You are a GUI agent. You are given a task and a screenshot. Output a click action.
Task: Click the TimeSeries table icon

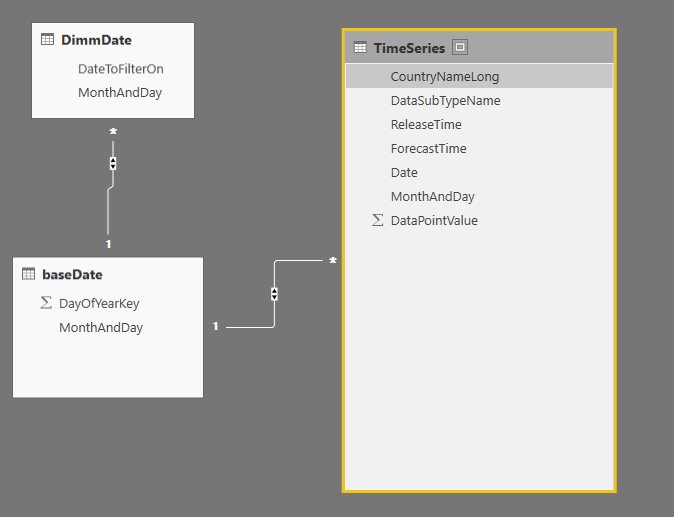click(x=360, y=48)
